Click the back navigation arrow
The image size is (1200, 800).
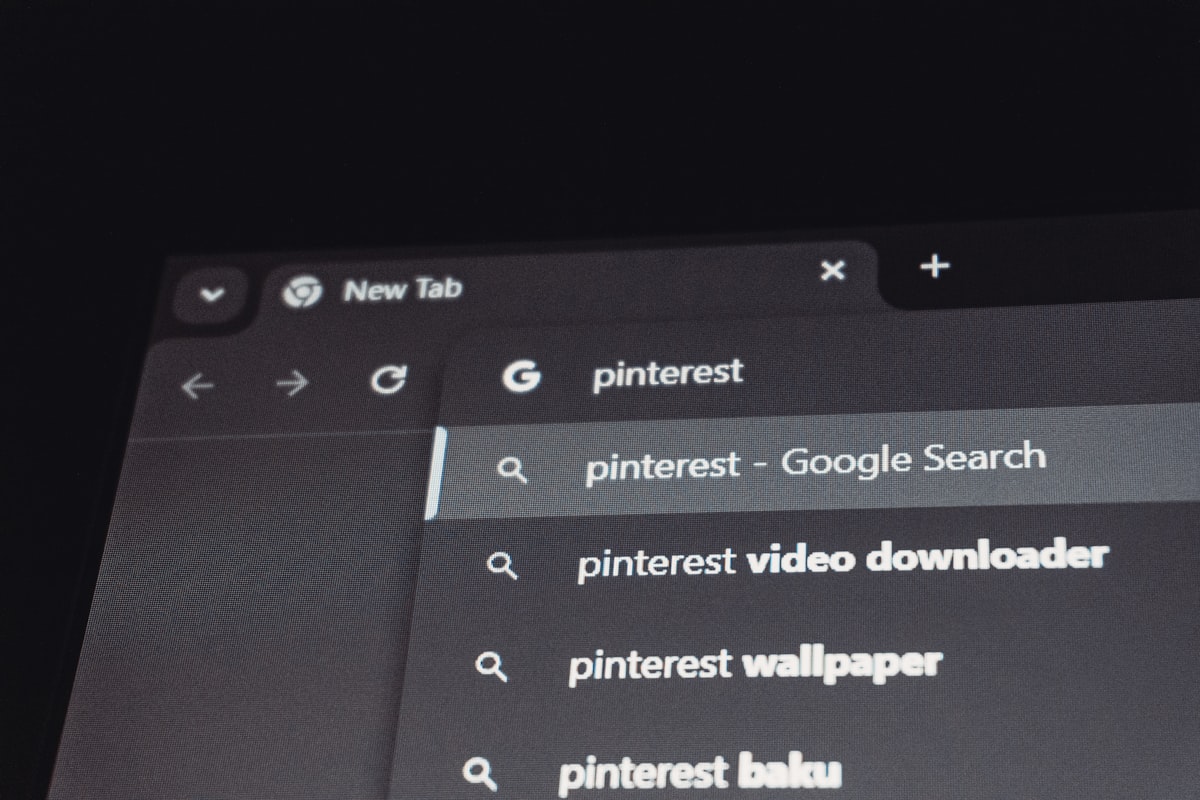tap(199, 384)
